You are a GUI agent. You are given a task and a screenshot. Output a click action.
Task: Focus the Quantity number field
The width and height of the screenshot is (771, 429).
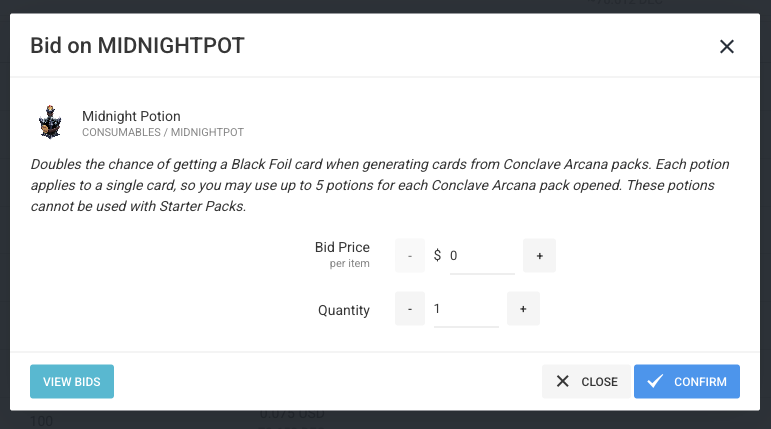(x=466, y=309)
